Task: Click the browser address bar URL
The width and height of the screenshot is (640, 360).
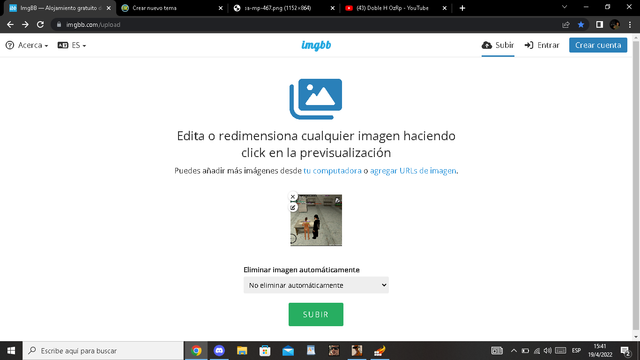Action: (x=93, y=24)
